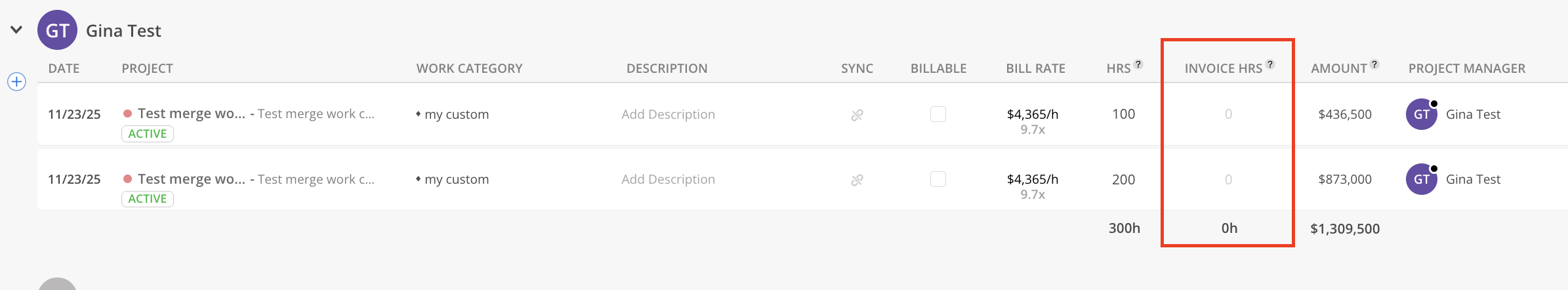Image resolution: width=1568 pixels, height=290 pixels.
Task: Open my custom work category, second row
Action: [x=456, y=179]
